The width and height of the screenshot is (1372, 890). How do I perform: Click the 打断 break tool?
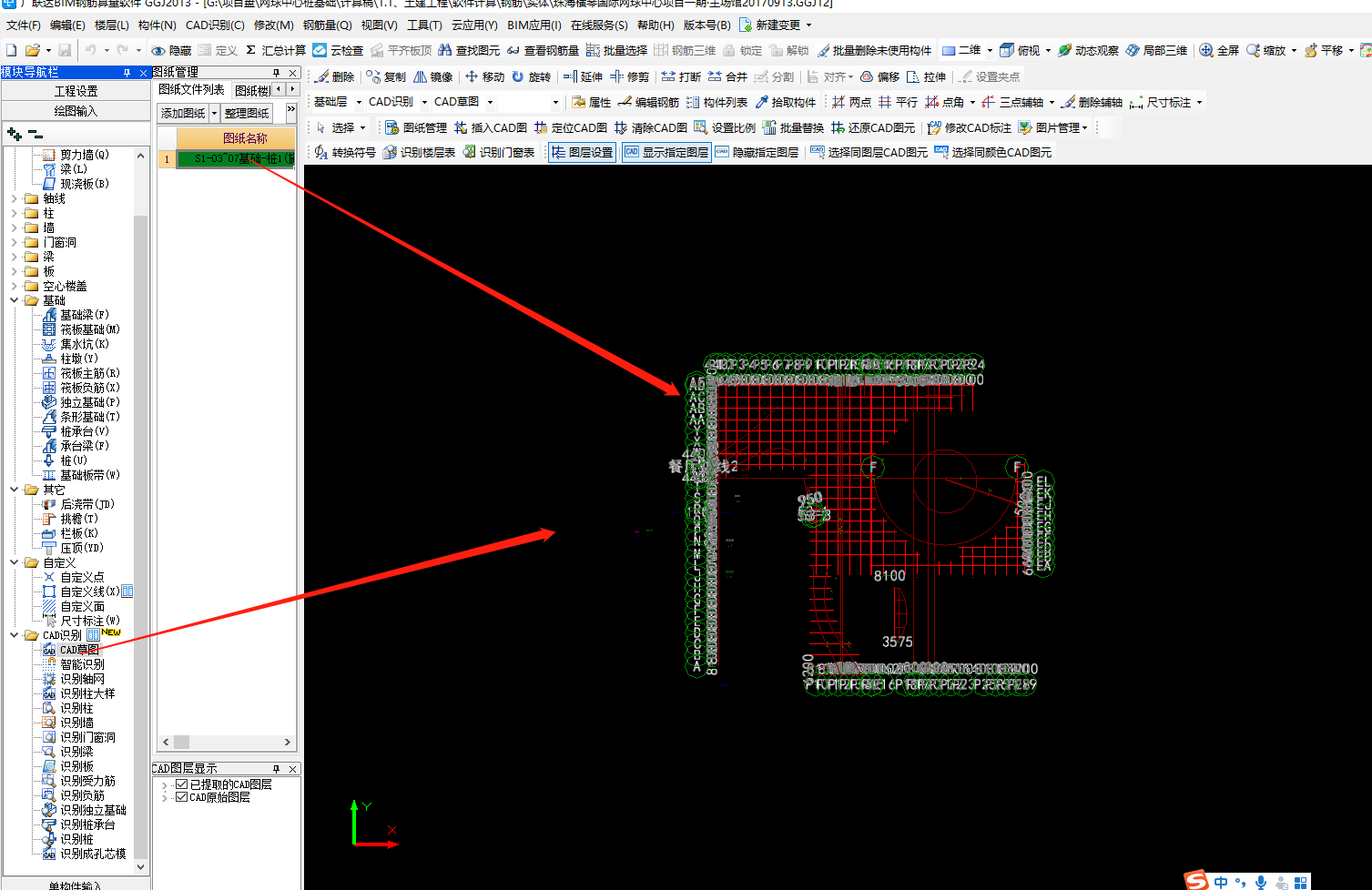[681, 76]
